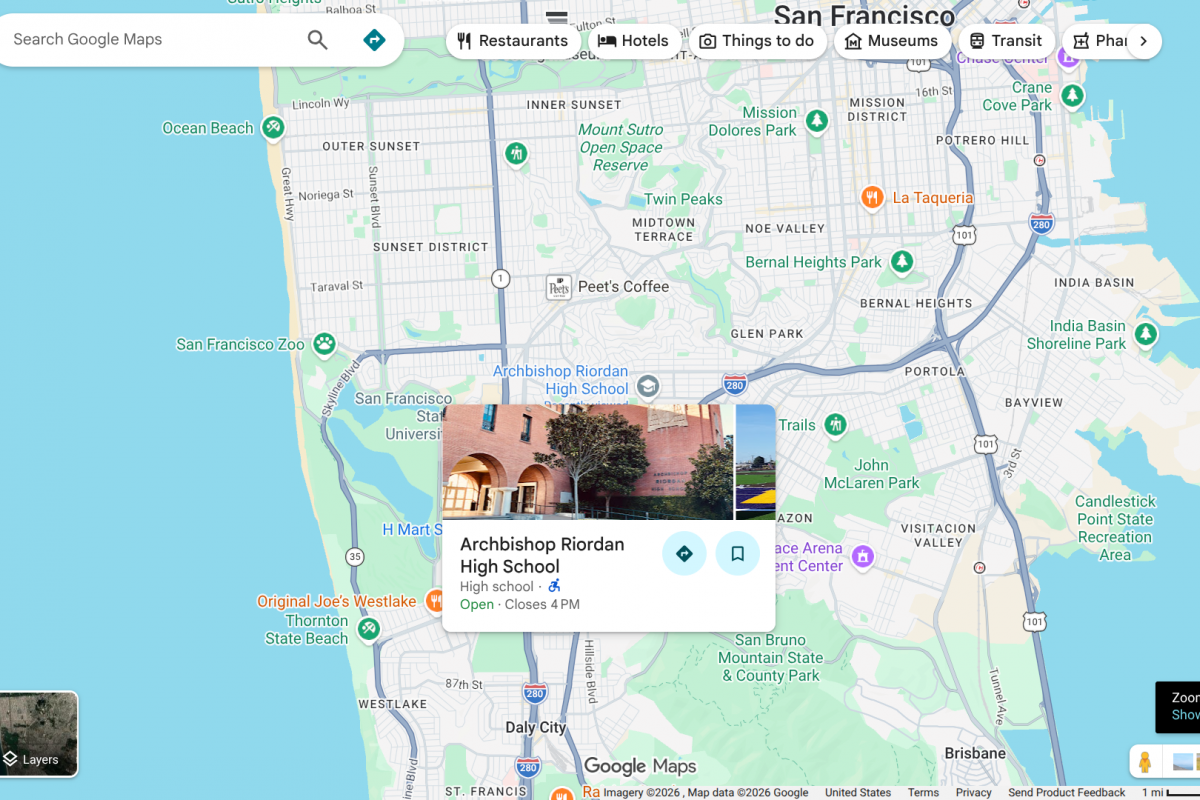Pick up Pegman for Street View

pos(1146,762)
